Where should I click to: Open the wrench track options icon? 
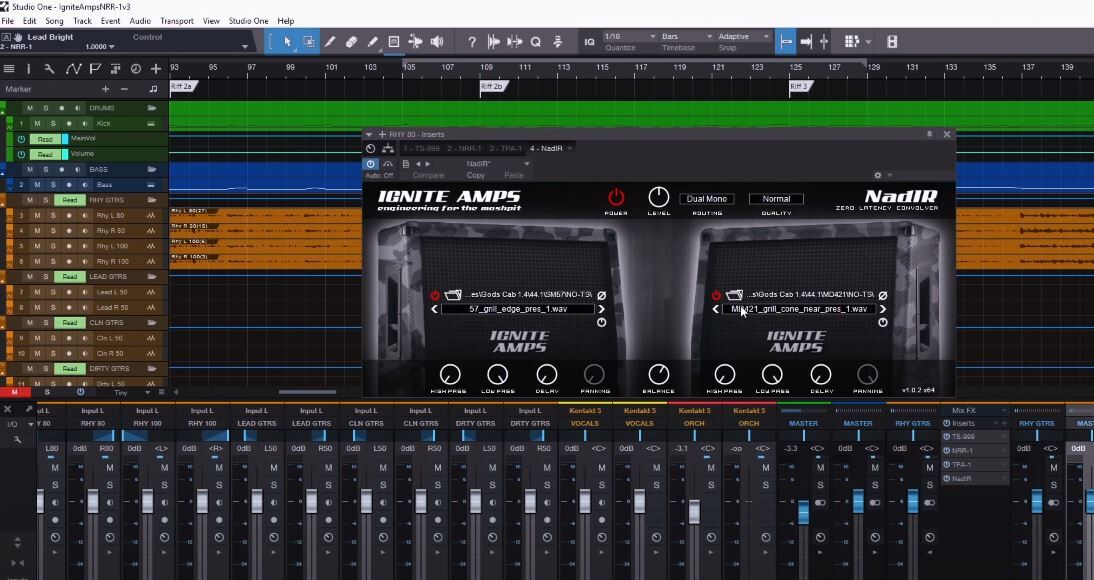(x=49, y=68)
